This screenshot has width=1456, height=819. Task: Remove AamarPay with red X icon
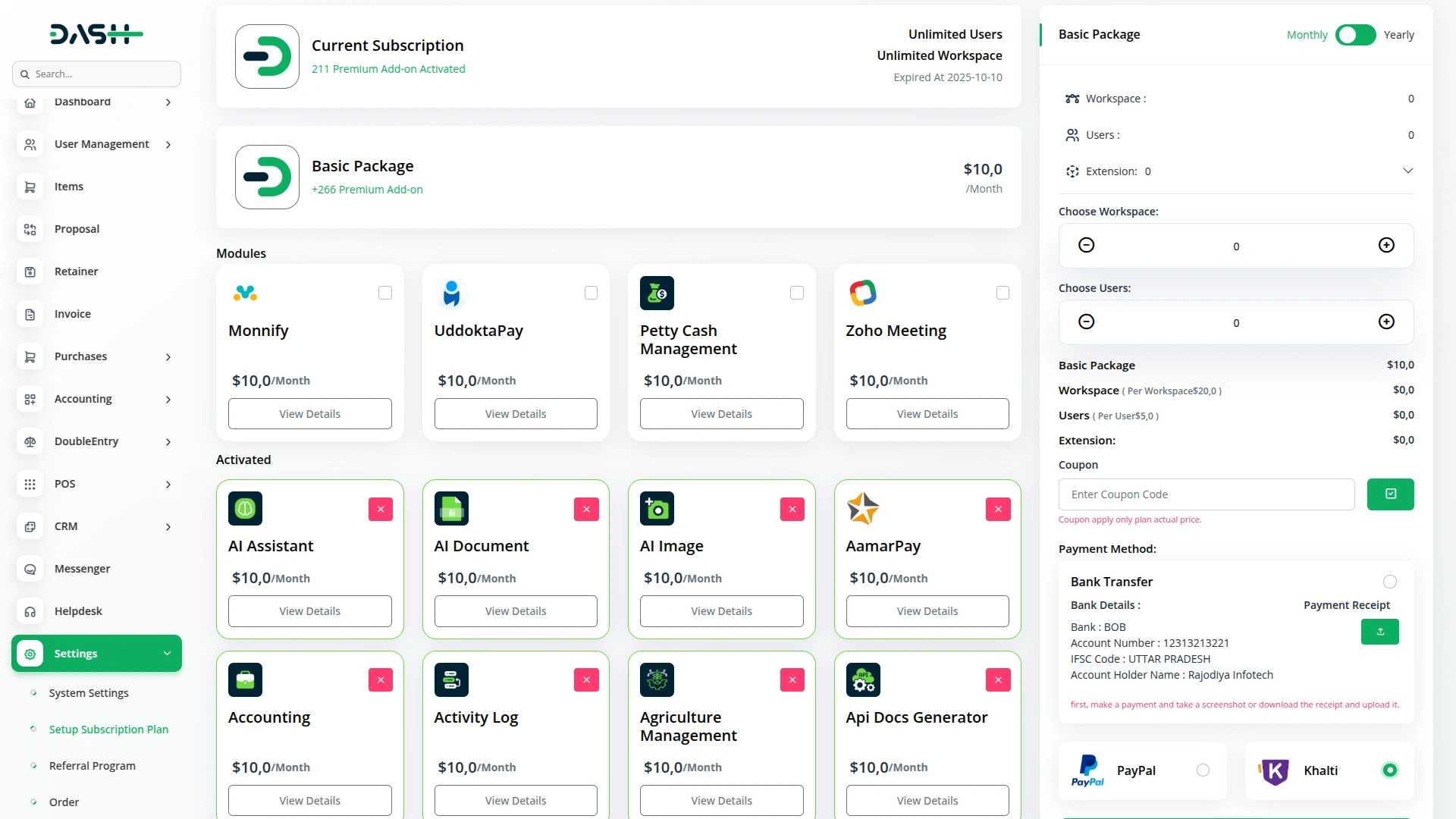coord(998,510)
